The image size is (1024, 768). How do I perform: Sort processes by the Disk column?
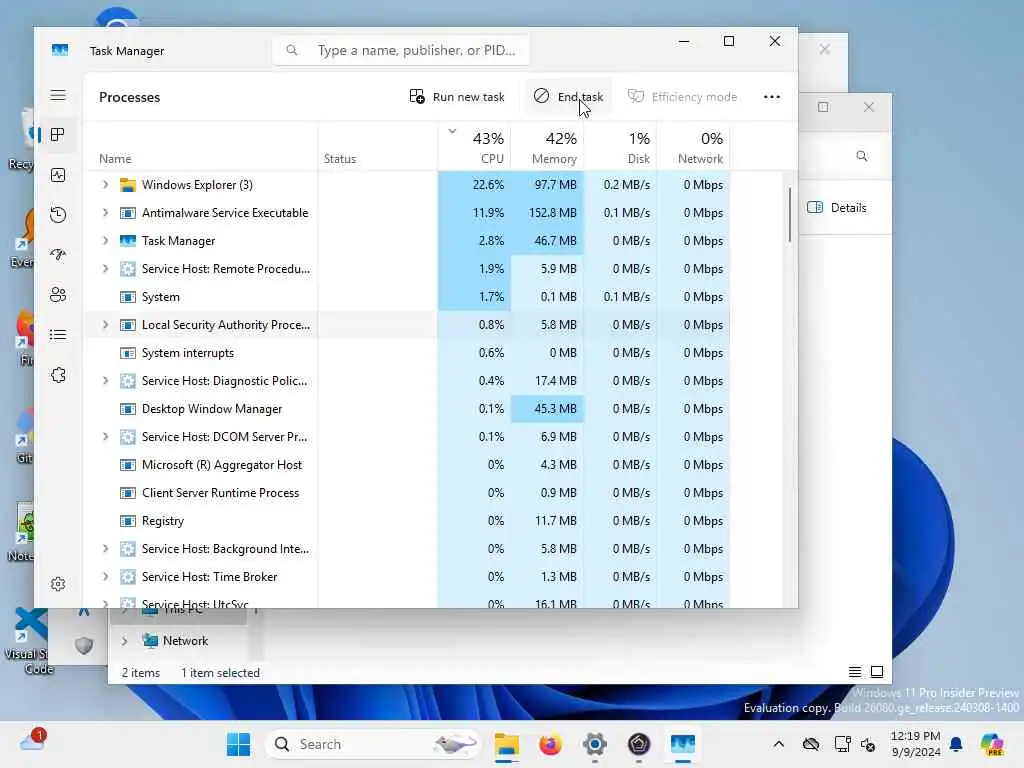tap(620, 147)
